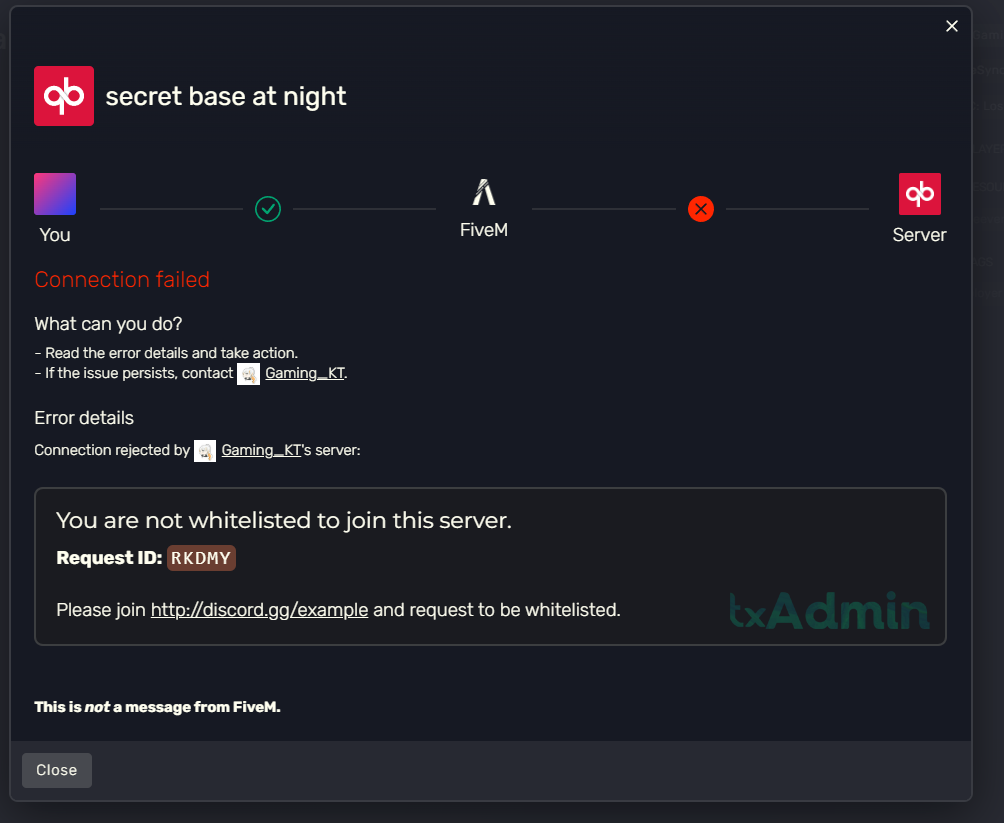
Task: Open Gaming_KT link in contact line
Action: pyautogui.click(x=305, y=373)
